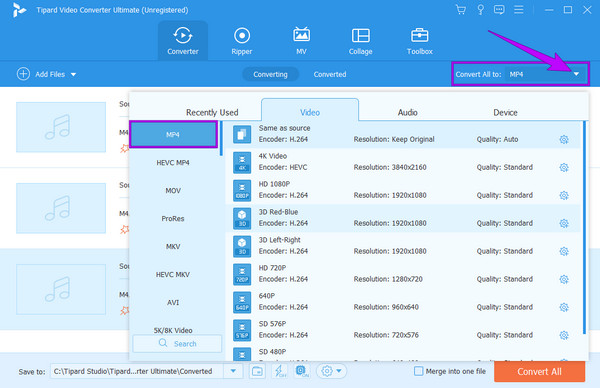Click the format Search field
Screen dimensions: 600x388
point(177,343)
